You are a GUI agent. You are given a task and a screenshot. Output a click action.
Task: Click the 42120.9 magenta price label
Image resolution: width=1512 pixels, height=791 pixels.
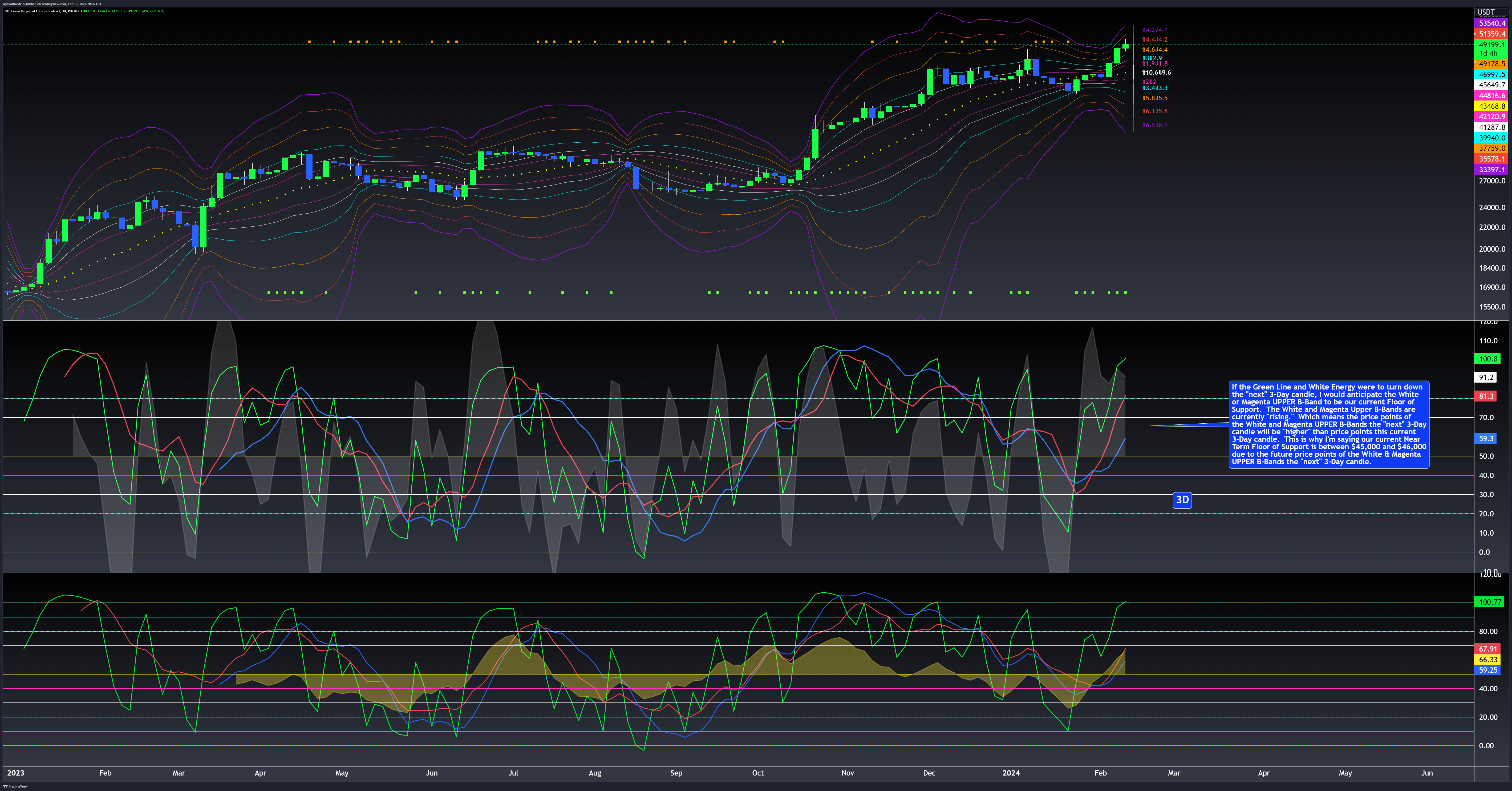1491,117
